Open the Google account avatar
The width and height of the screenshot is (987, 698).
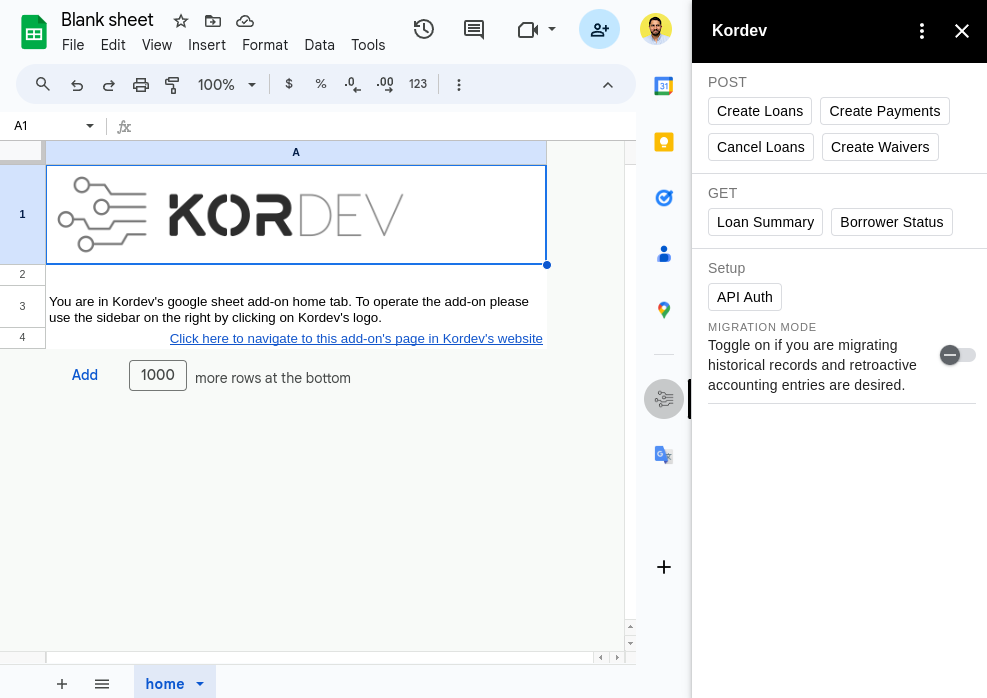656,29
